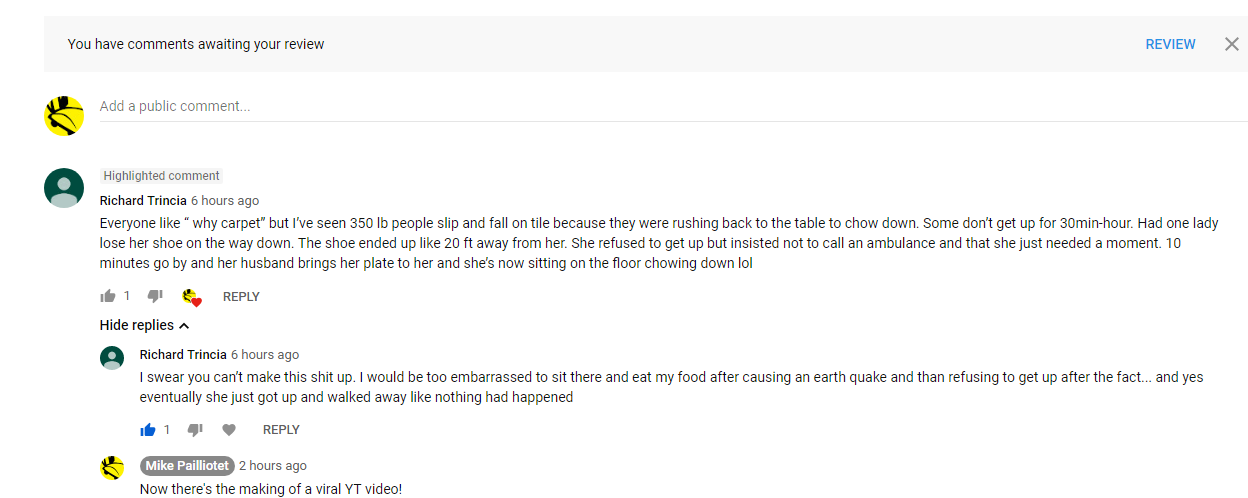Image resolution: width=1248 pixels, height=498 pixels.
Task: Collapse replies with Hide replies
Action: [x=144, y=325]
